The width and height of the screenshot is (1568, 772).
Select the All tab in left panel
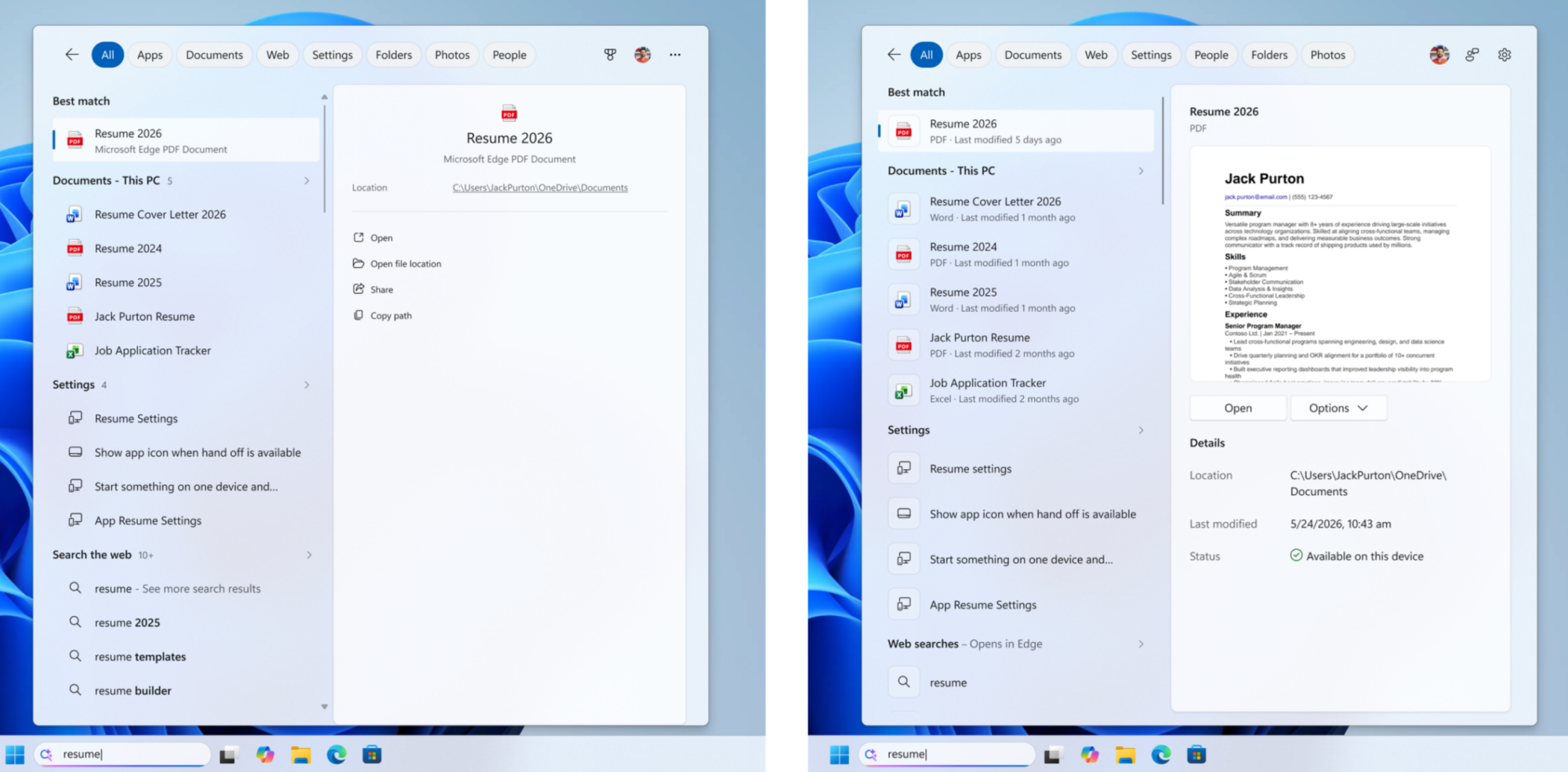point(107,55)
